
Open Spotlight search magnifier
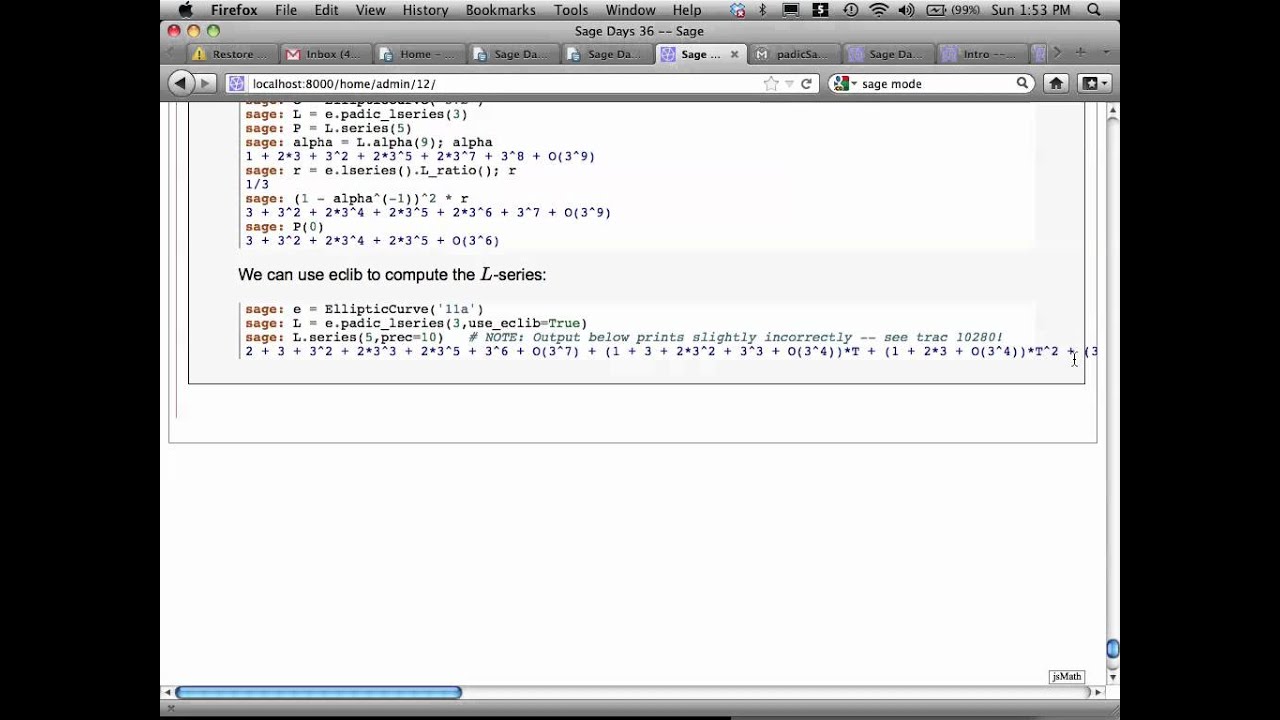[x=1093, y=10]
